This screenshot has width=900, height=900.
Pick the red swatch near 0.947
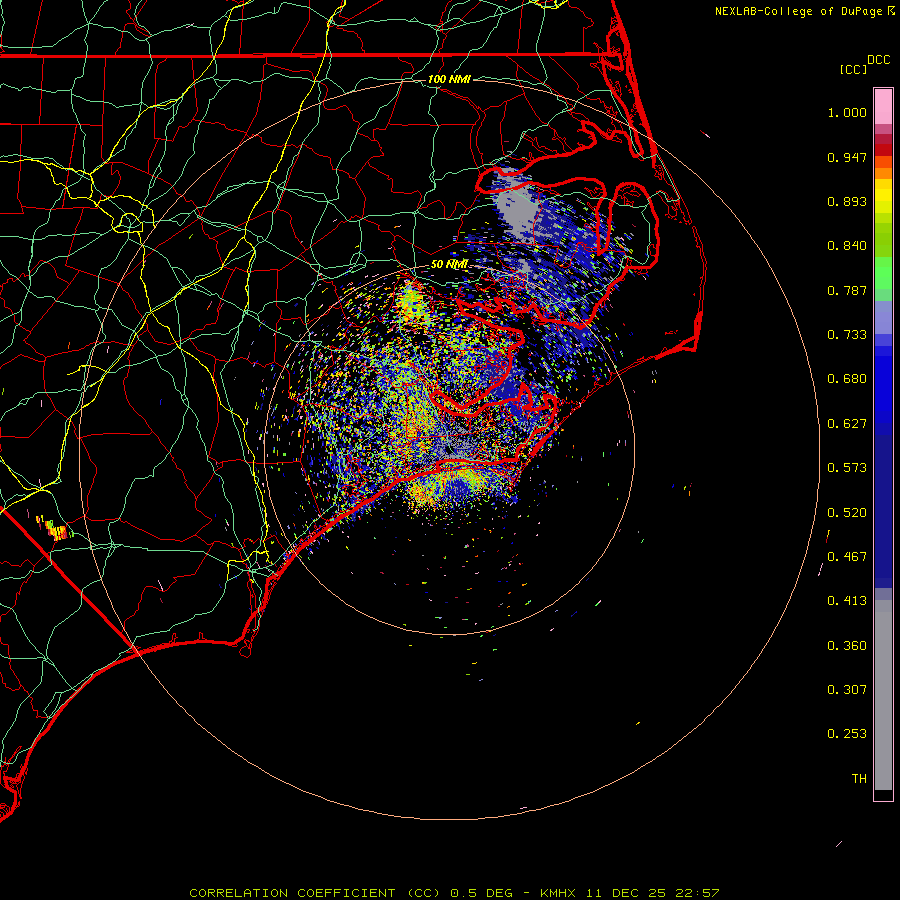[883, 150]
